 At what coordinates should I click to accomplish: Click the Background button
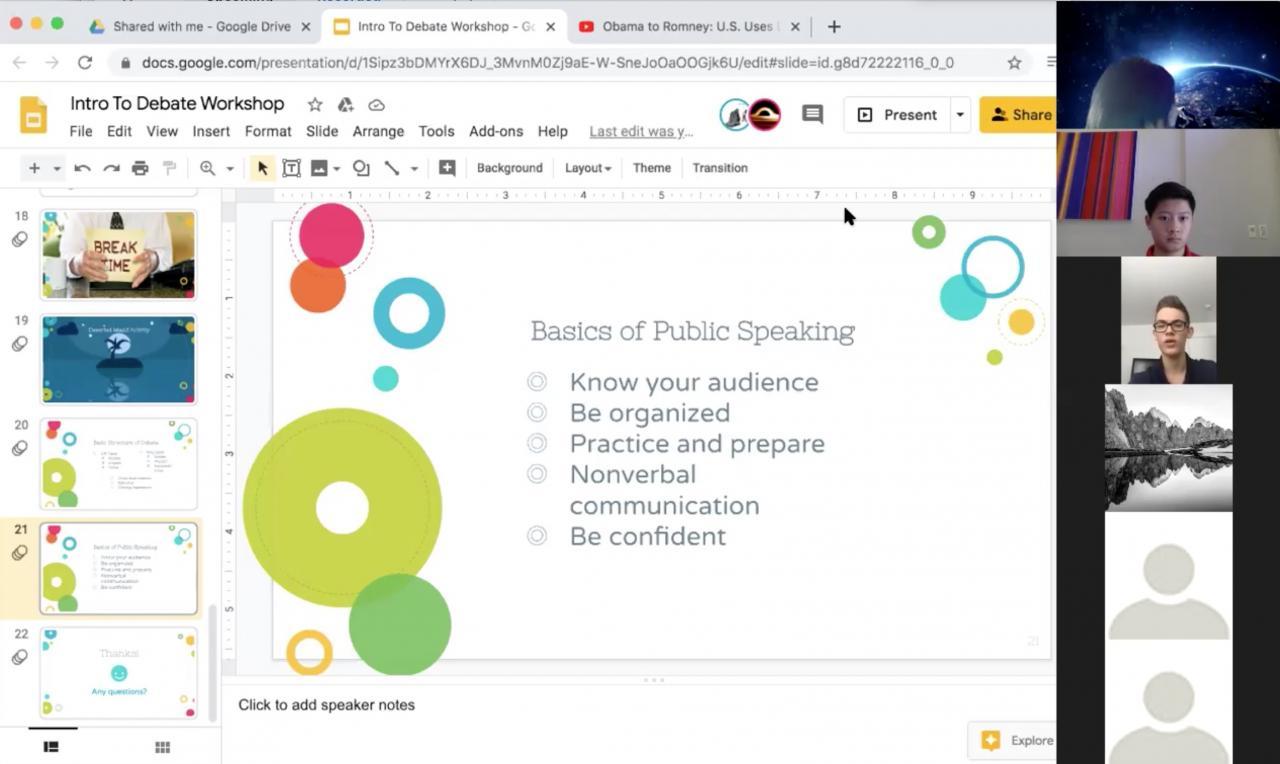point(510,168)
